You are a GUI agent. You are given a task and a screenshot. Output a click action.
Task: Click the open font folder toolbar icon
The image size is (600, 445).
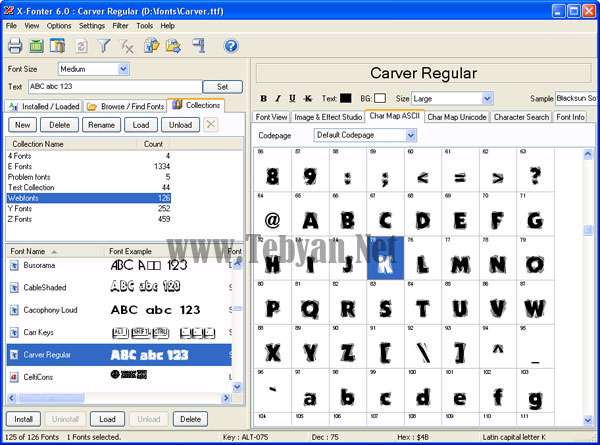(173, 46)
